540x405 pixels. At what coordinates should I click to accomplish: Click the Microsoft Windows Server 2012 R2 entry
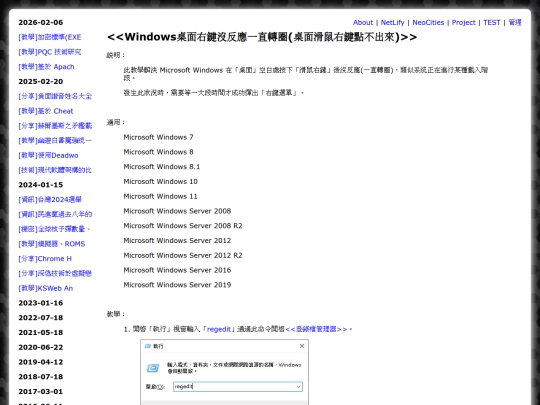tap(183, 256)
